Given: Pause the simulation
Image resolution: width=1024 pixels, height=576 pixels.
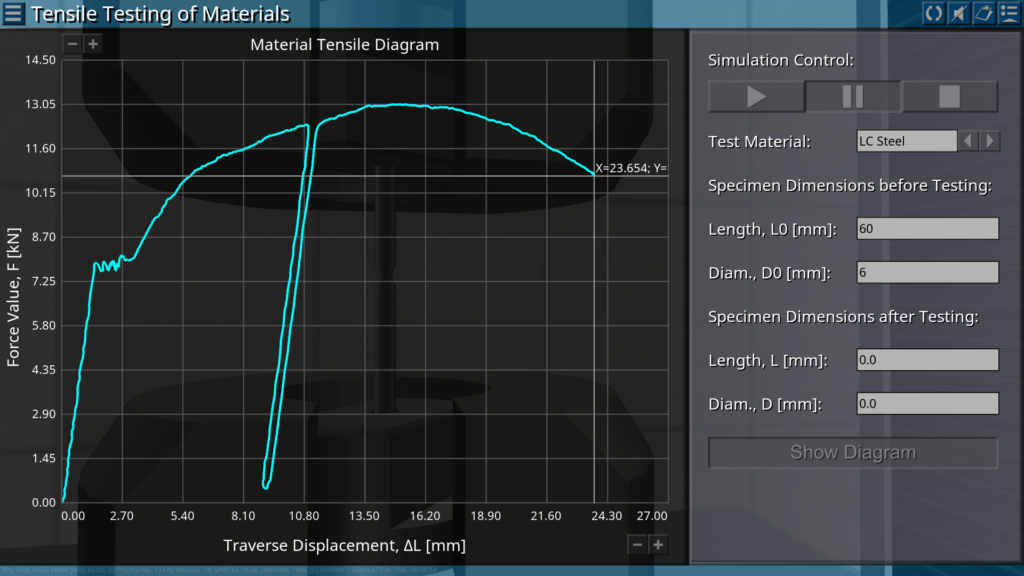Looking at the screenshot, I should 853,97.
